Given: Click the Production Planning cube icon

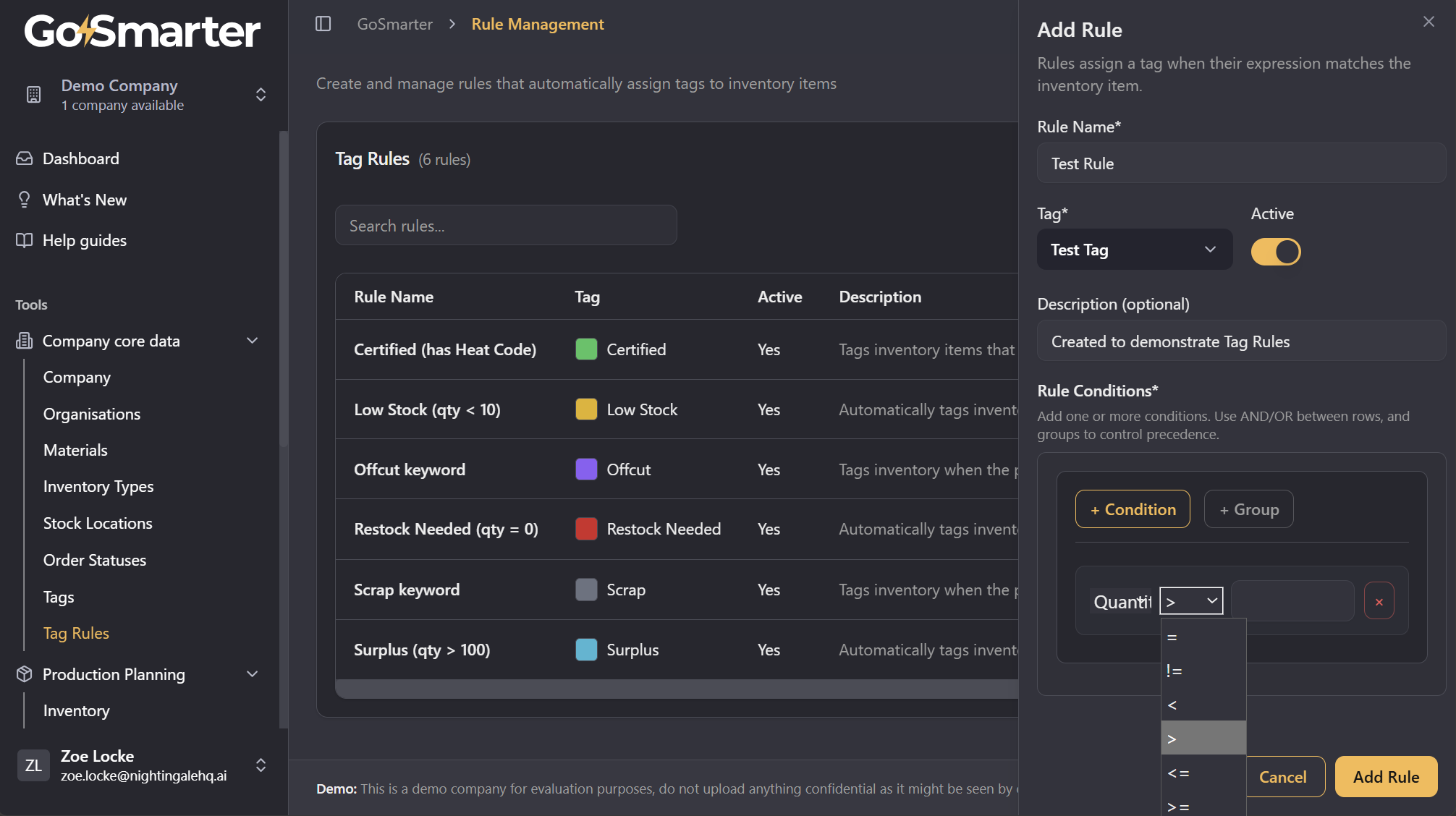Looking at the screenshot, I should click(x=25, y=674).
